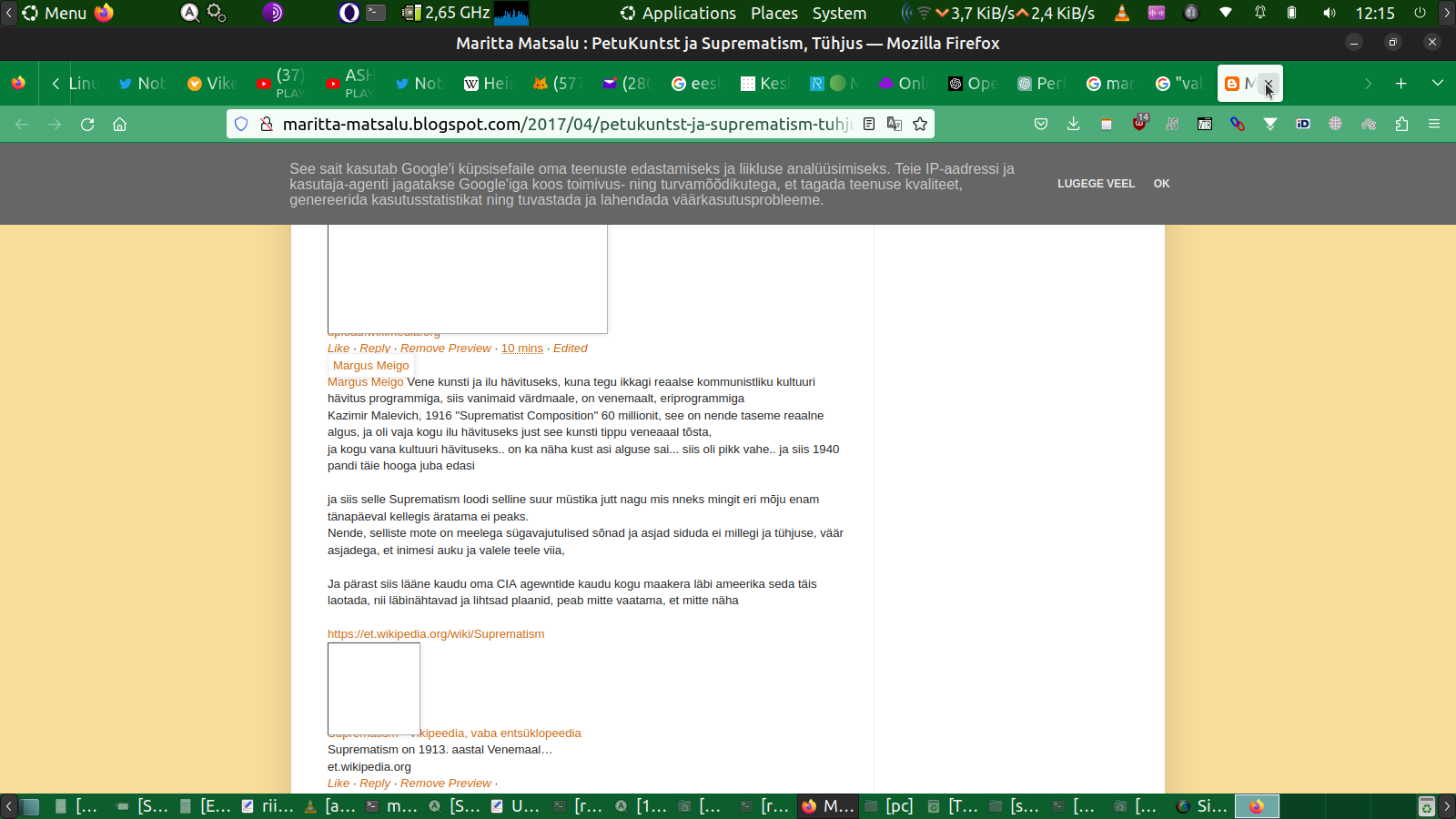This screenshot has width=1456, height=819.
Task: Open the terminal launcher in top panel
Action: 376,13
